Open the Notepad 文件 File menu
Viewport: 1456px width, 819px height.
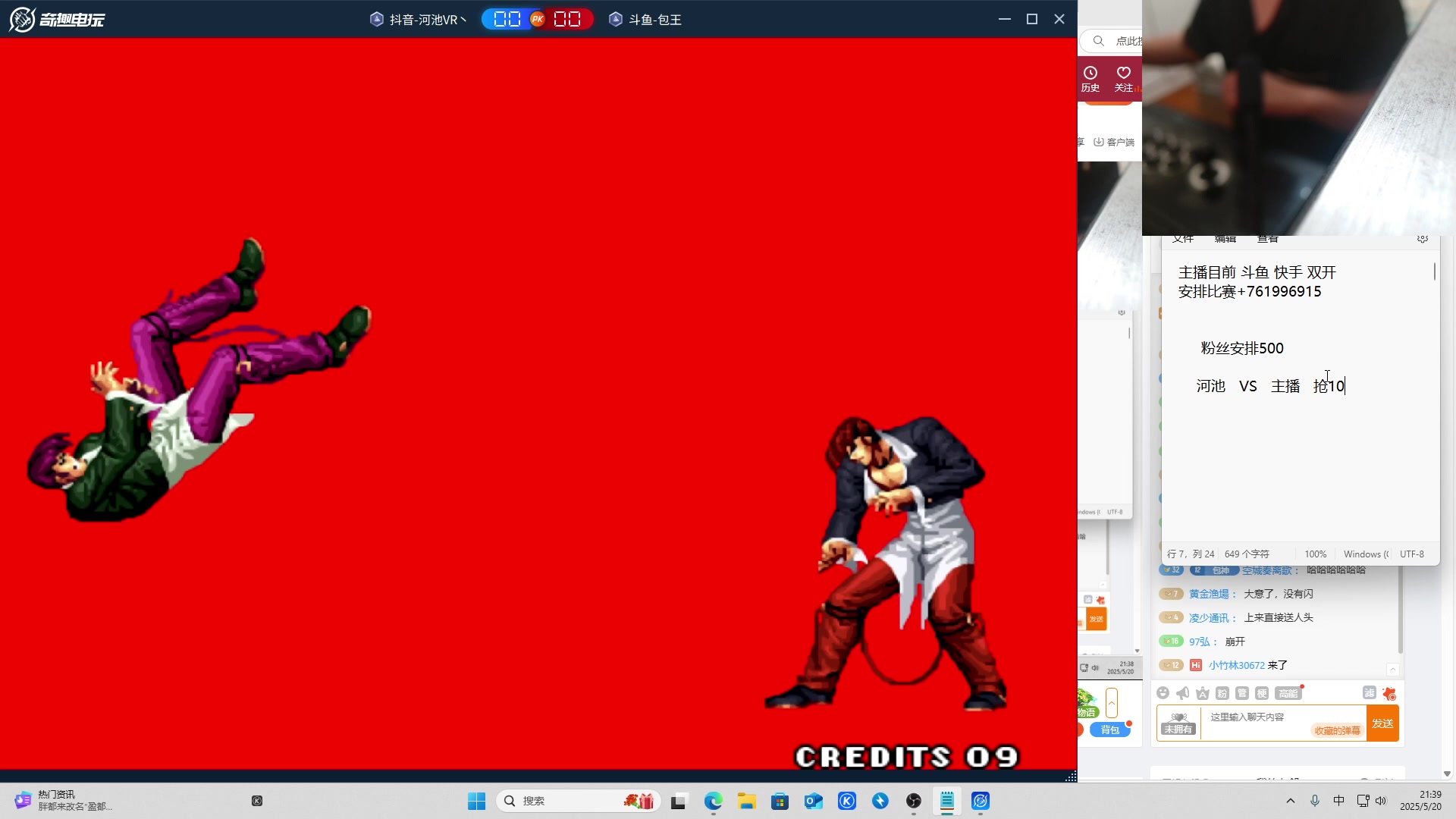pyautogui.click(x=1183, y=239)
